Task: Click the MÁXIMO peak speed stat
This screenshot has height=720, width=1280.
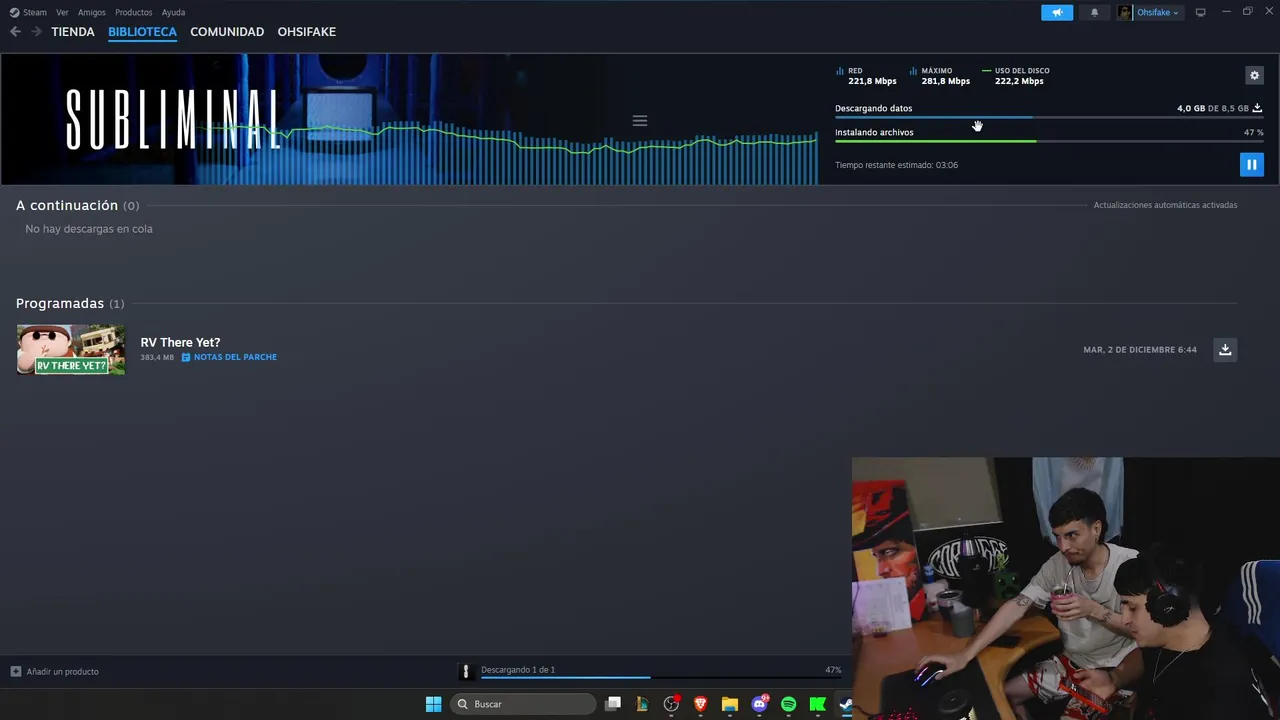Action: (x=940, y=76)
